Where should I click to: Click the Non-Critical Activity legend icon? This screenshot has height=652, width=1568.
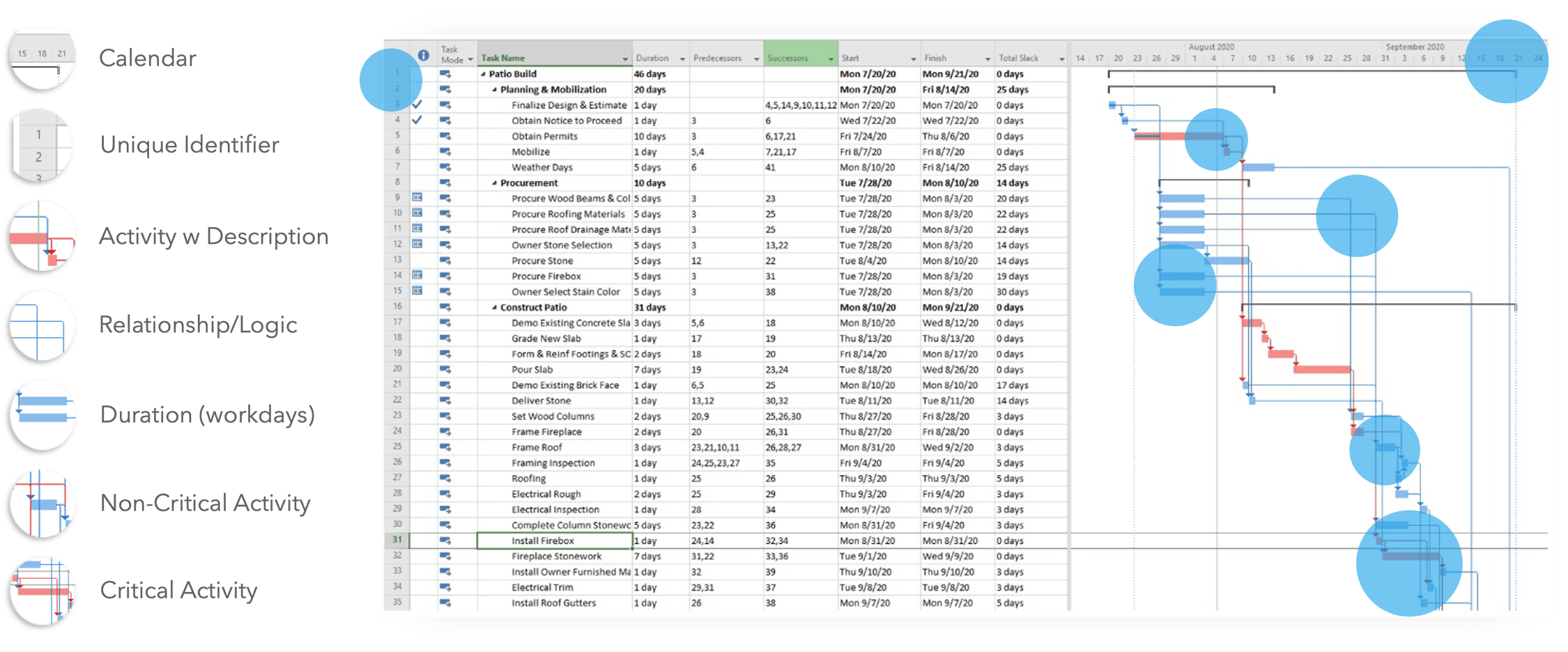42,503
